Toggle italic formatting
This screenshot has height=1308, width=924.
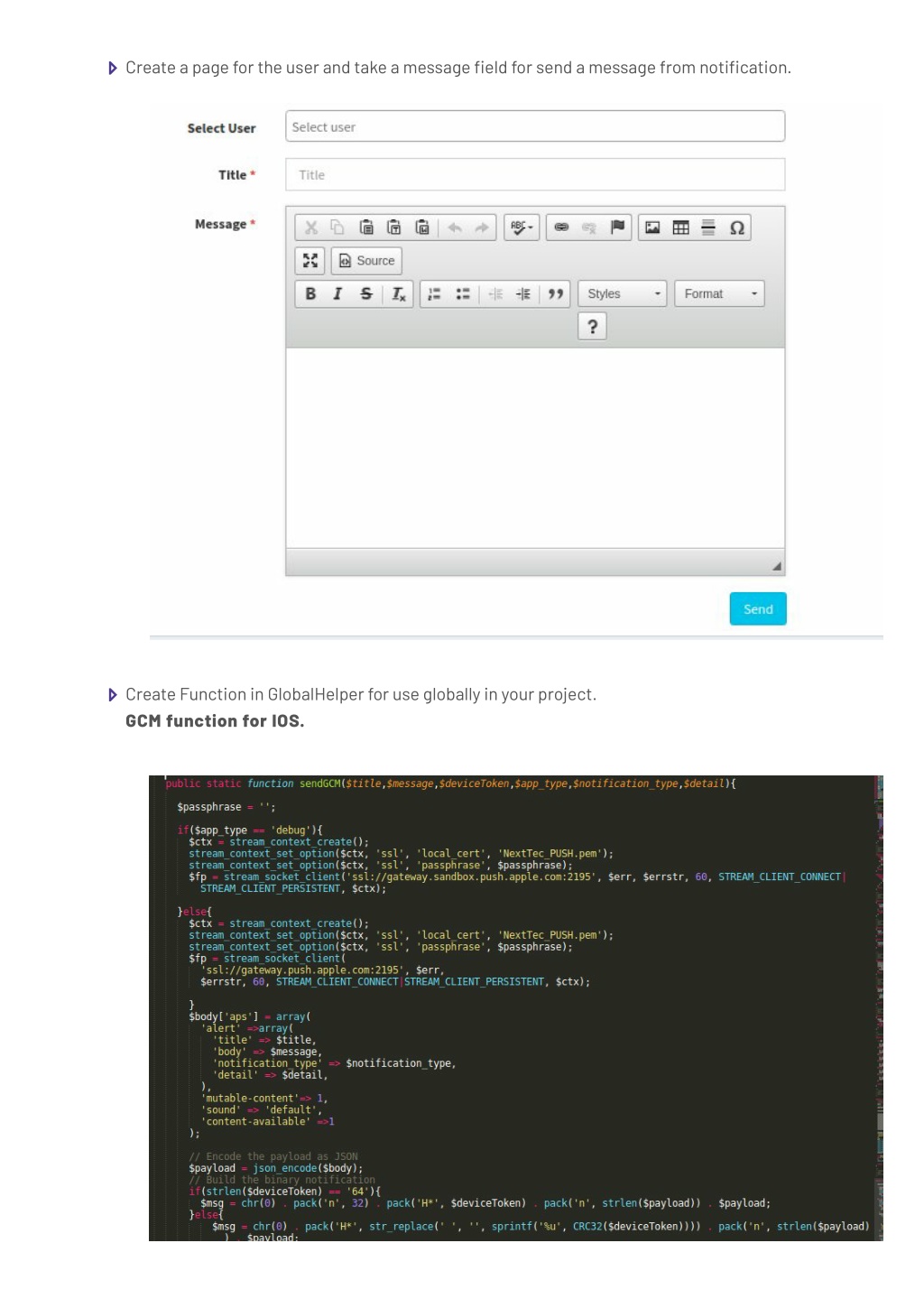(337, 293)
